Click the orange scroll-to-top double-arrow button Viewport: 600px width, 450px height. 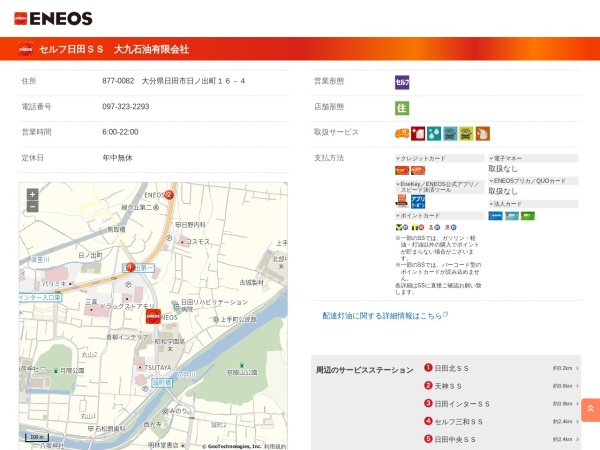click(x=590, y=410)
